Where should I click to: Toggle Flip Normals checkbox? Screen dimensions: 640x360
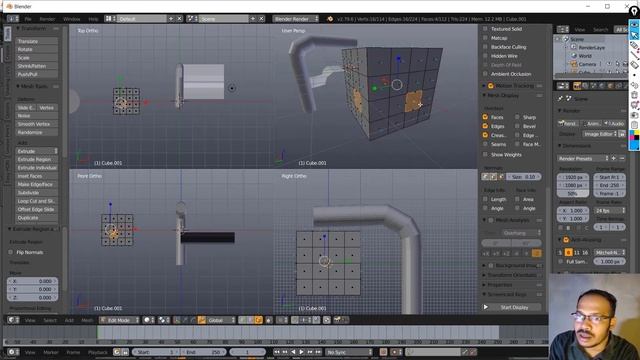(x=11, y=252)
